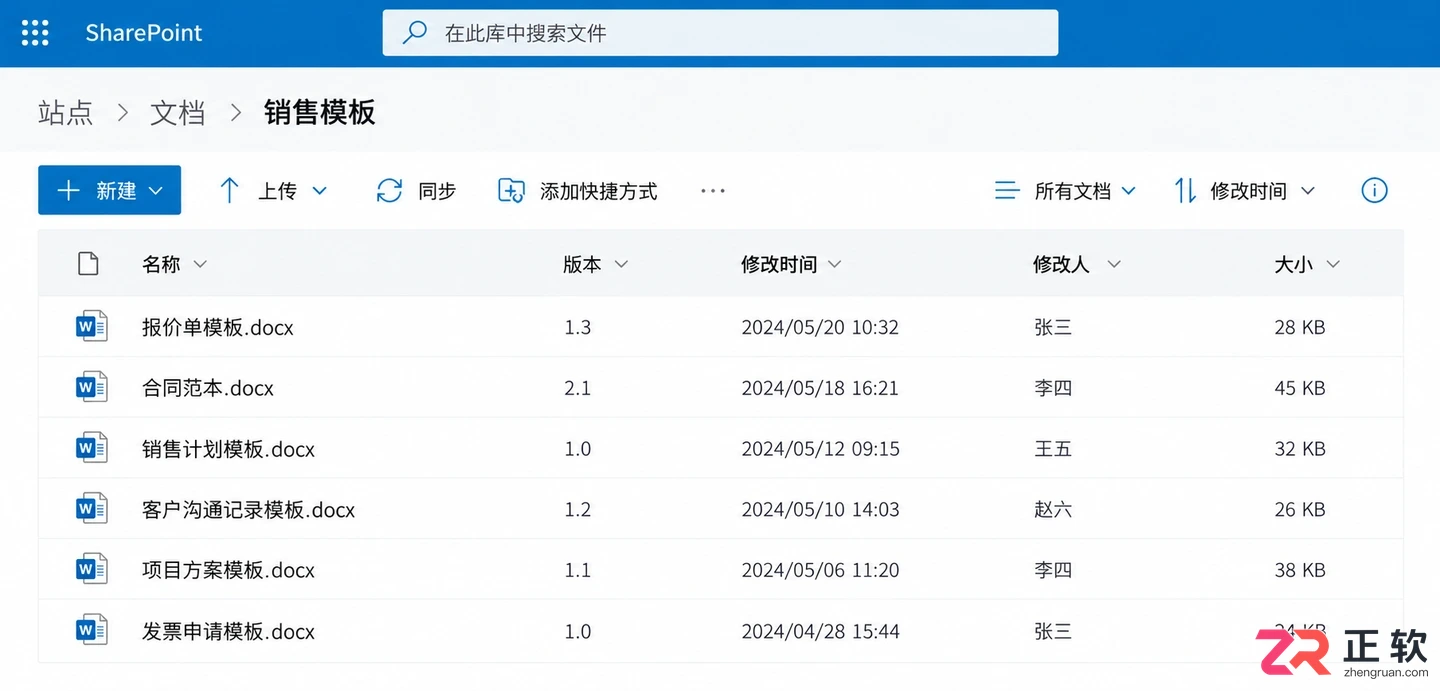
Task: Click the file type column header icon
Action: pyautogui.click(x=88, y=264)
